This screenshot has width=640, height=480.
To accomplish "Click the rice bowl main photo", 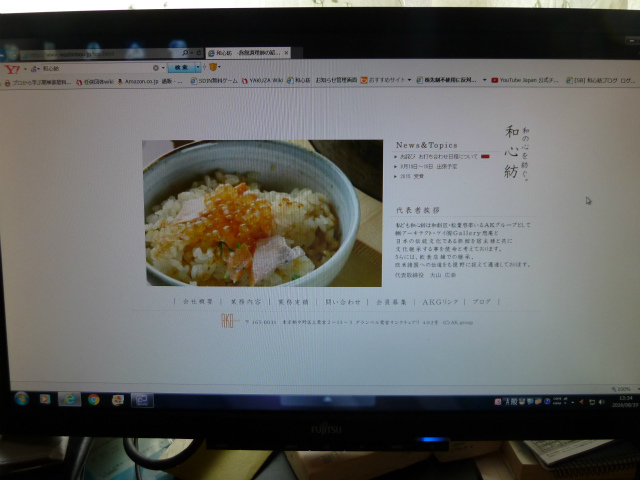I will click(x=262, y=213).
